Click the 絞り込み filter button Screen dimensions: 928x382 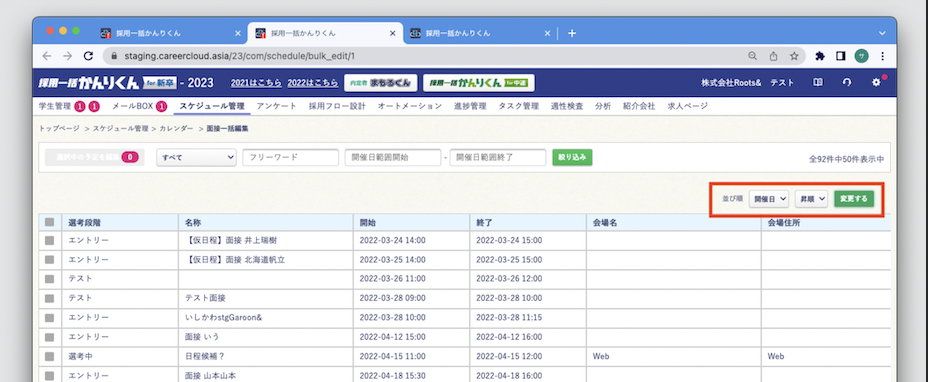tap(572, 157)
